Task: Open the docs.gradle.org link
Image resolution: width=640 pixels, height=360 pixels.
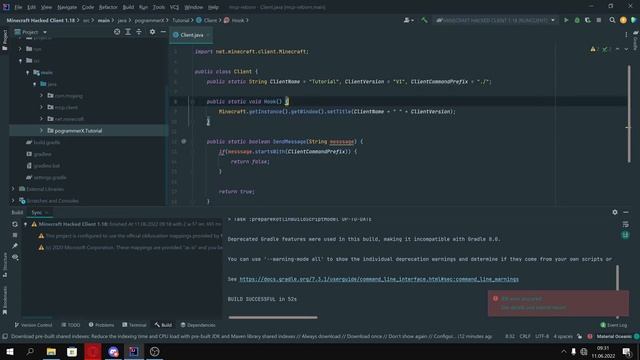Action: [379, 279]
